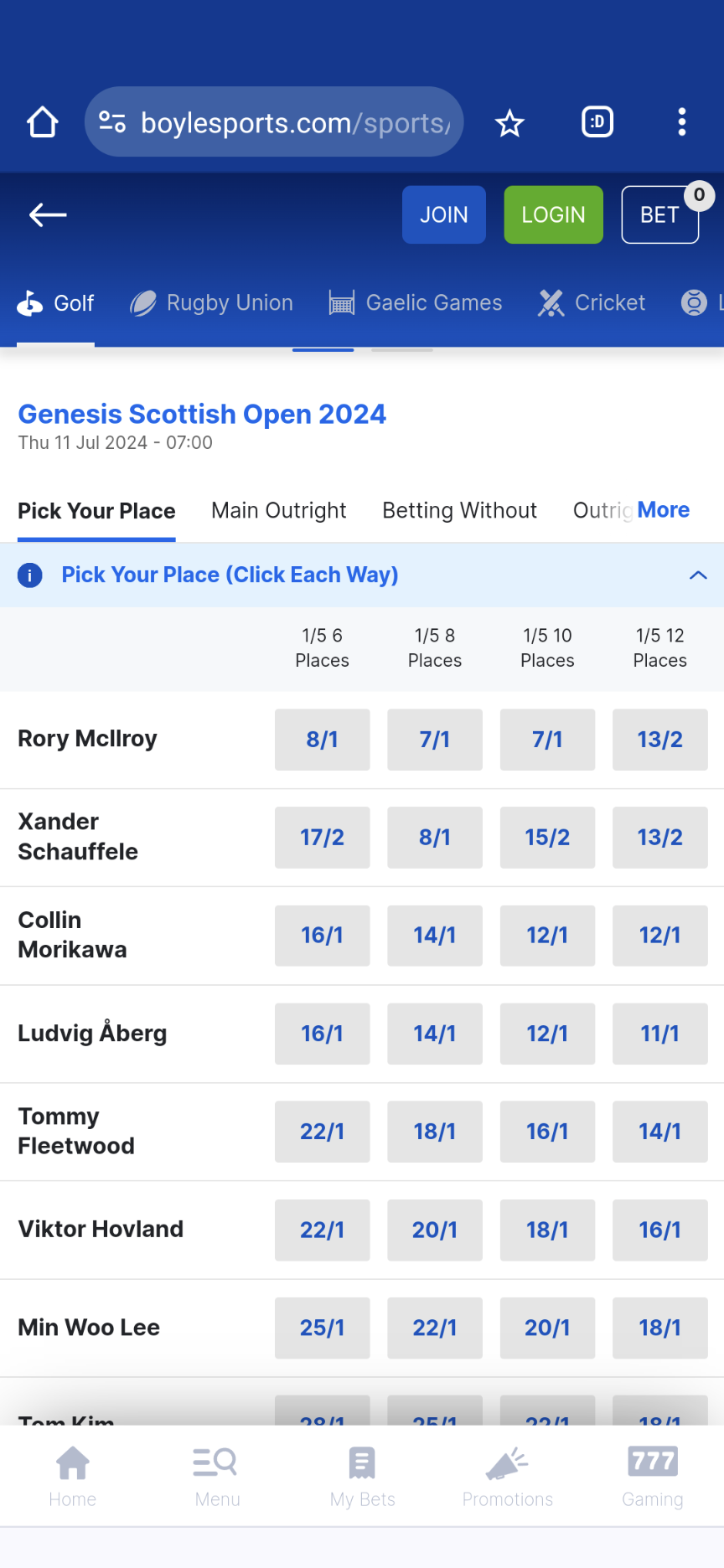This screenshot has height=1568, width=724.
Task: Tap the info icon beside Pick Your Place
Action: click(29, 575)
